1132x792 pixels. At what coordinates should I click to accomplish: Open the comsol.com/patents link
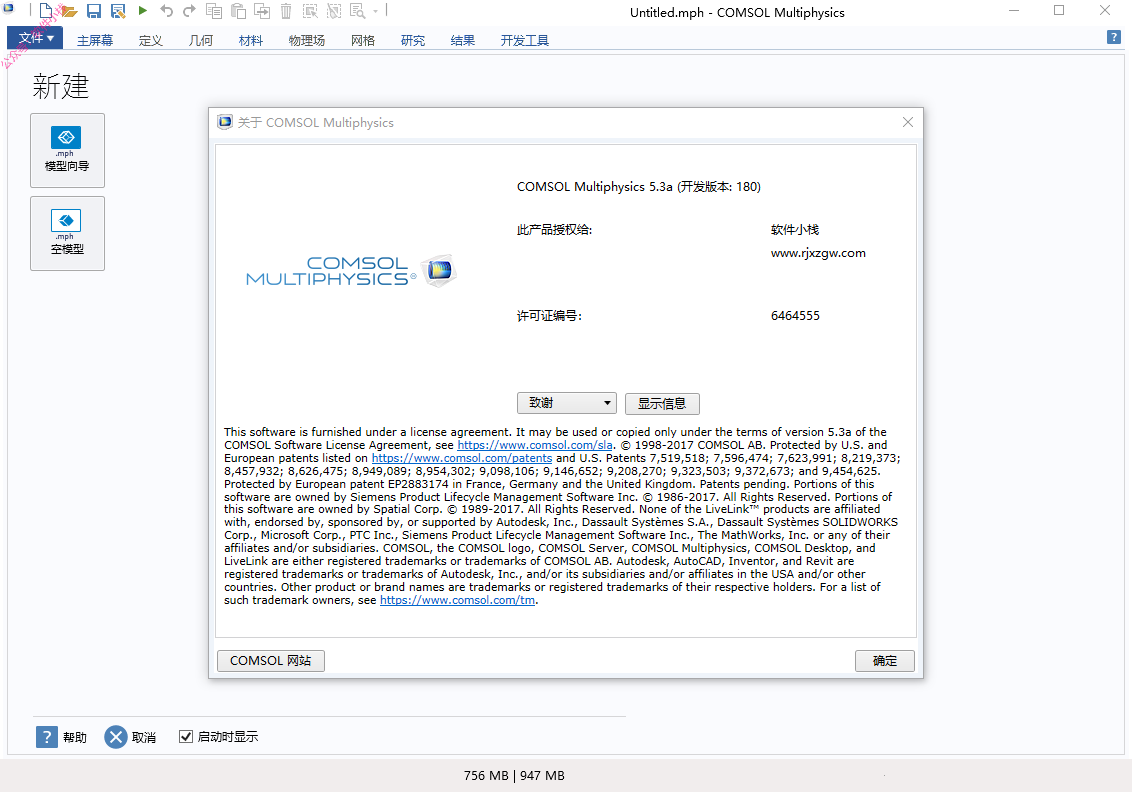[462, 458]
